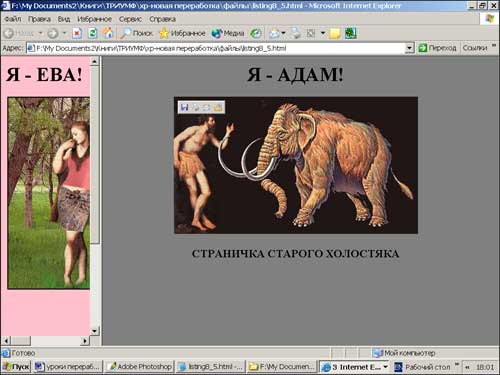Switch to уроки перераб... taskbar item

(68, 367)
